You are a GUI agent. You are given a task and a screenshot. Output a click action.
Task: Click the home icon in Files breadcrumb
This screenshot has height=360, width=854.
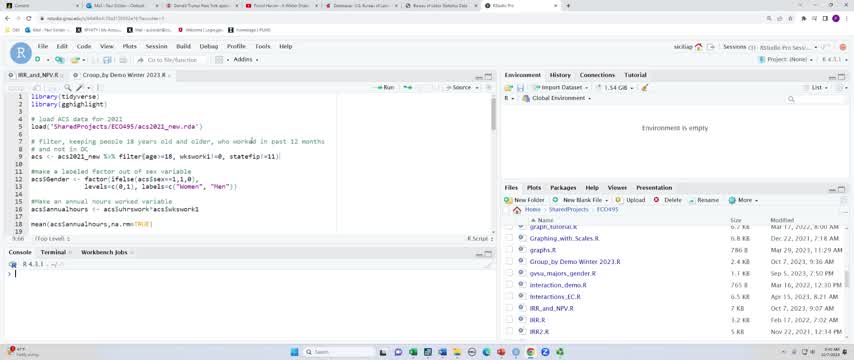tap(517, 210)
